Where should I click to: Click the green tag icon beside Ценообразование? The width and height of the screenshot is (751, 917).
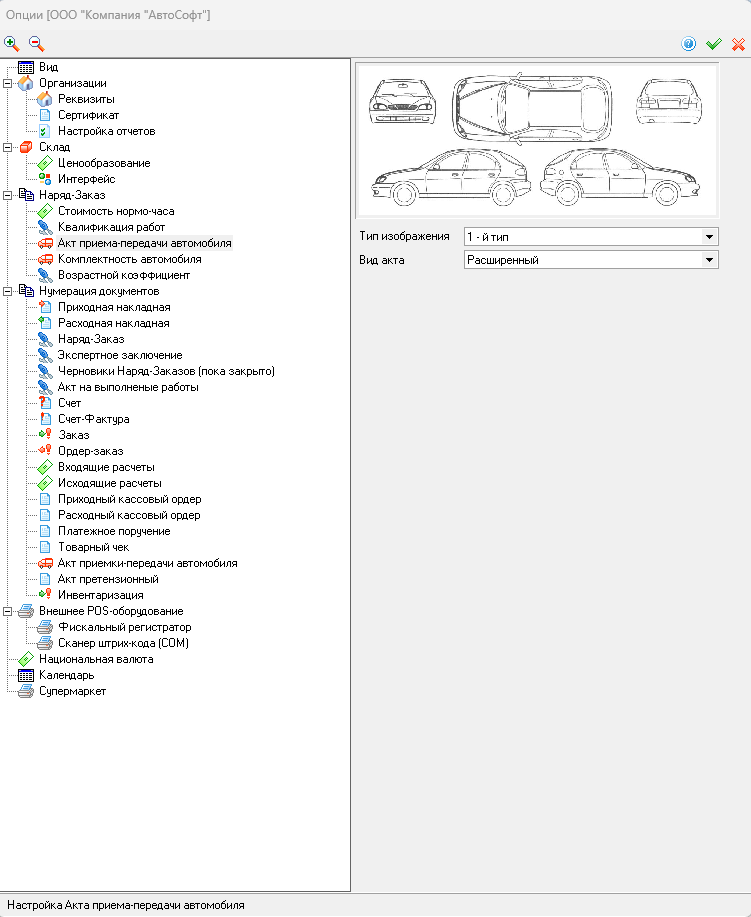(x=44, y=163)
